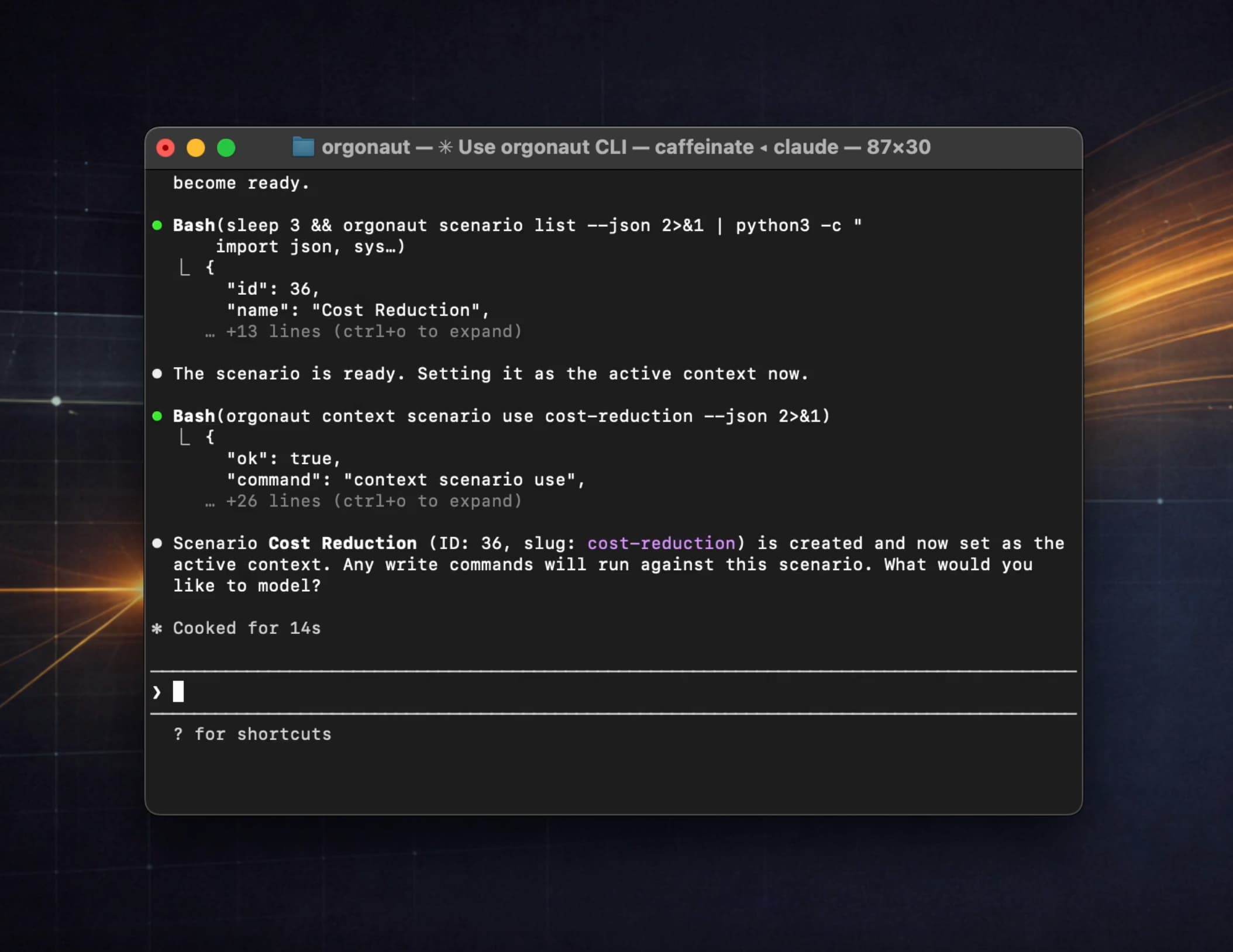Image resolution: width=1233 pixels, height=952 pixels.
Task: Click the '87×30' size in the title
Action: [898, 147]
